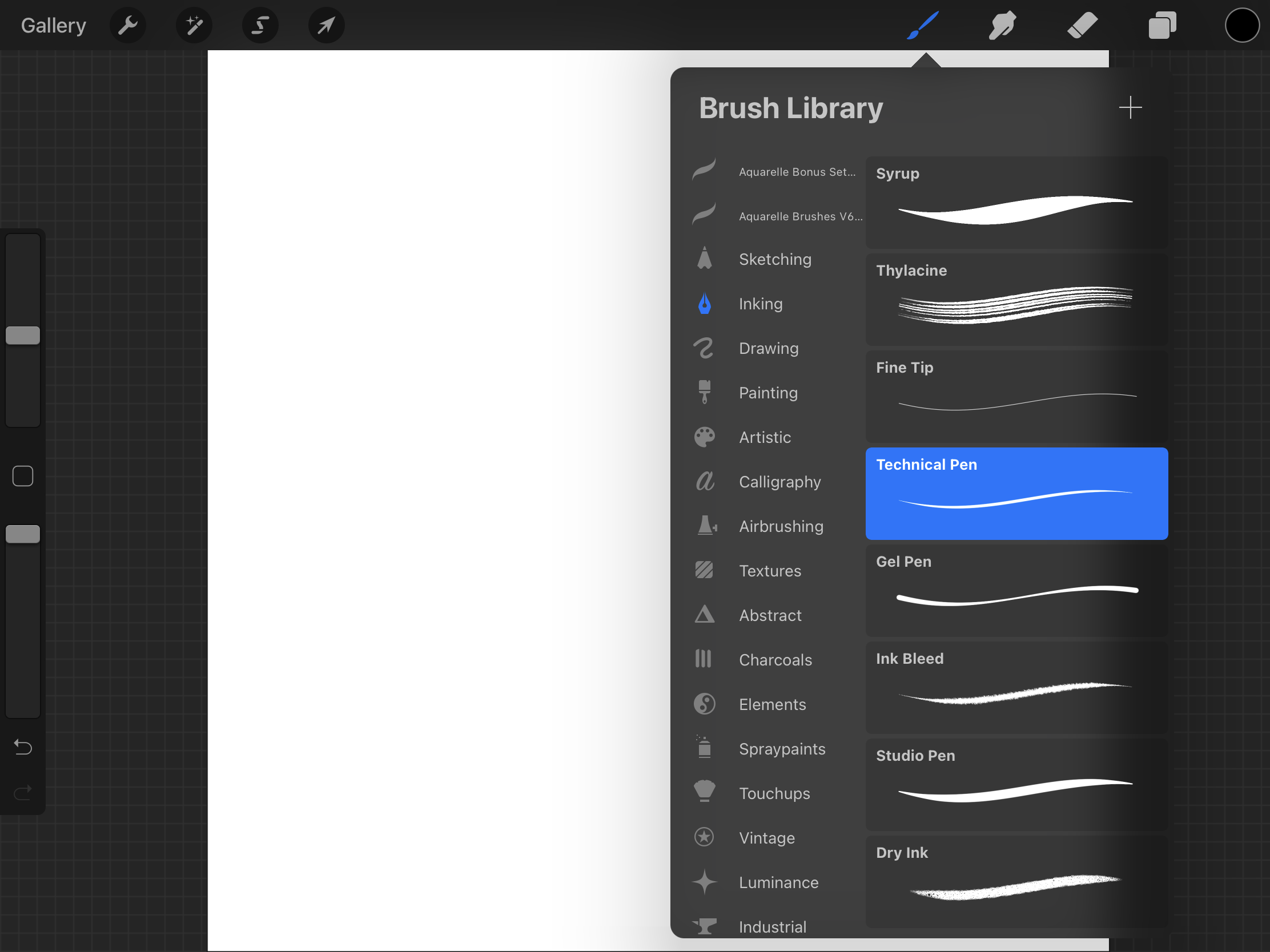This screenshot has width=1270, height=952.
Task: Choose the Studio Pen brush
Action: tap(1016, 784)
